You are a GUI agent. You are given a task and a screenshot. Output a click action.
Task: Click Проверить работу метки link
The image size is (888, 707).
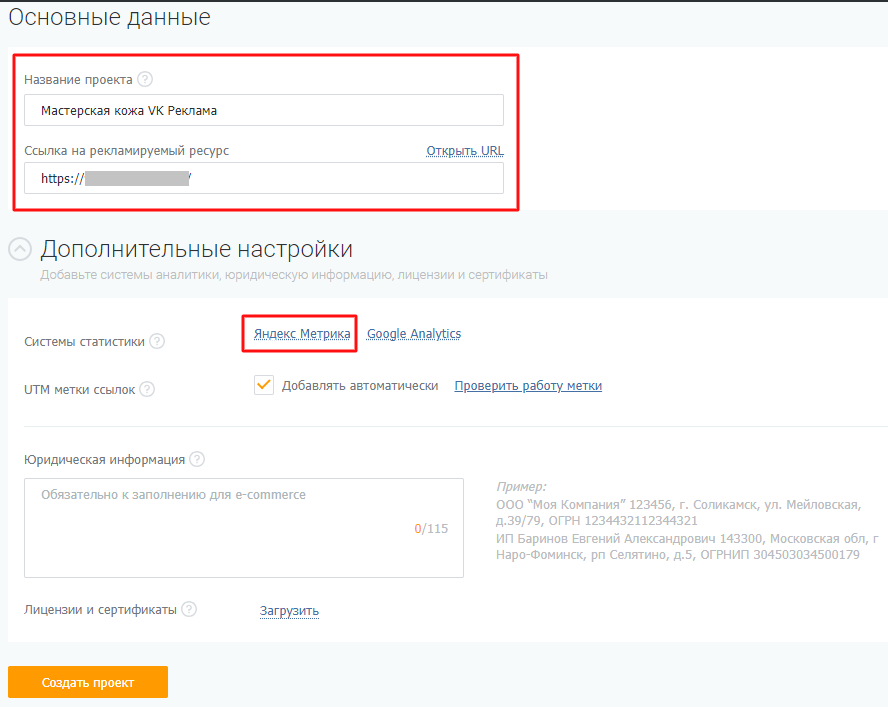click(x=528, y=386)
